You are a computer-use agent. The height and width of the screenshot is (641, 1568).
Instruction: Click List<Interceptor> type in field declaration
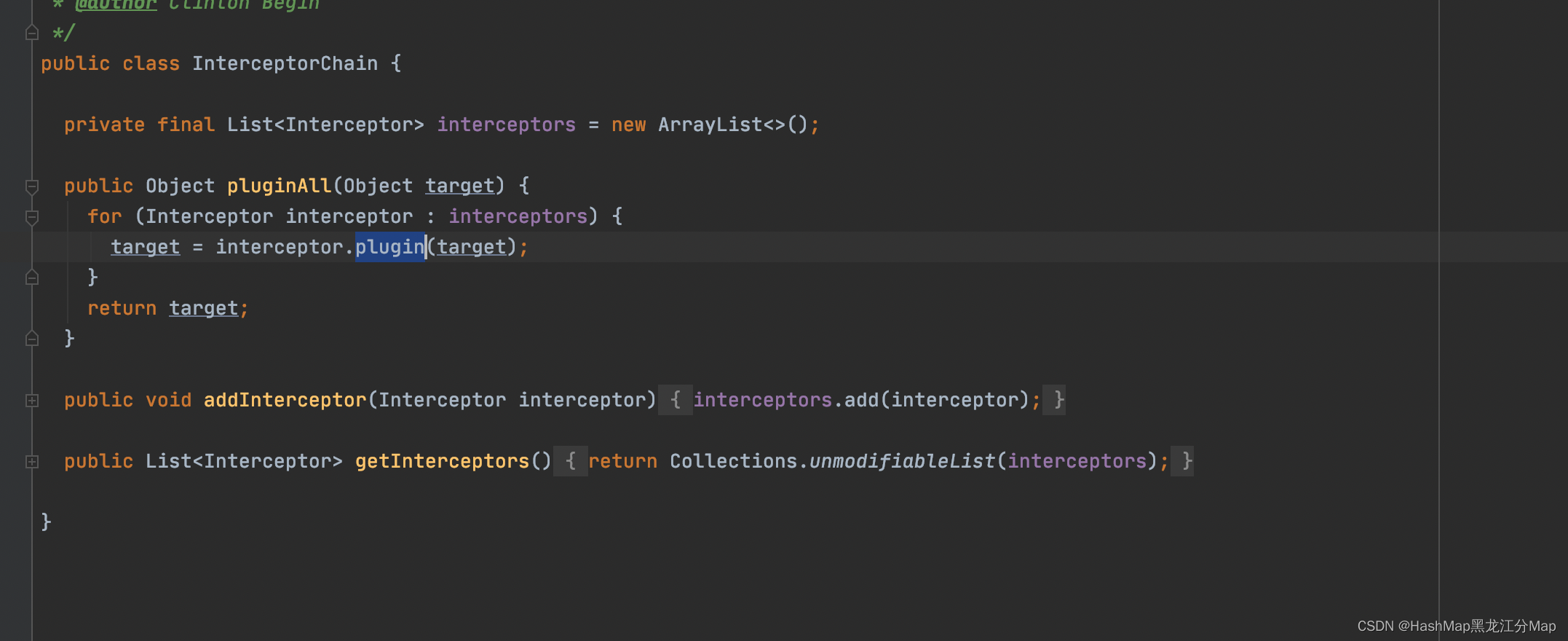click(x=325, y=125)
